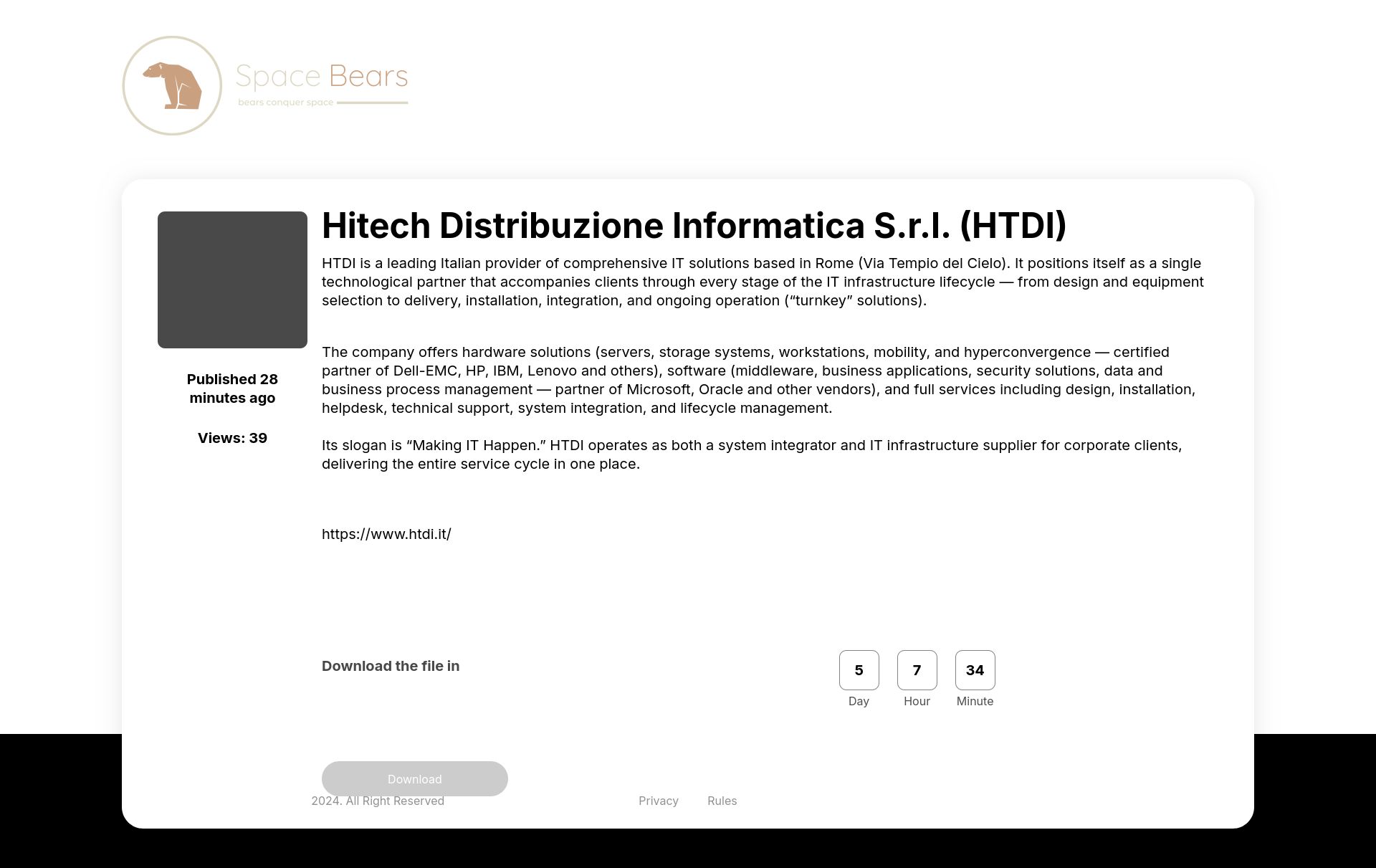This screenshot has height=868, width=1376.
Task: Click the Hitech Distribuzione Informatica S.r.l. heading
Action: [694, 225]
